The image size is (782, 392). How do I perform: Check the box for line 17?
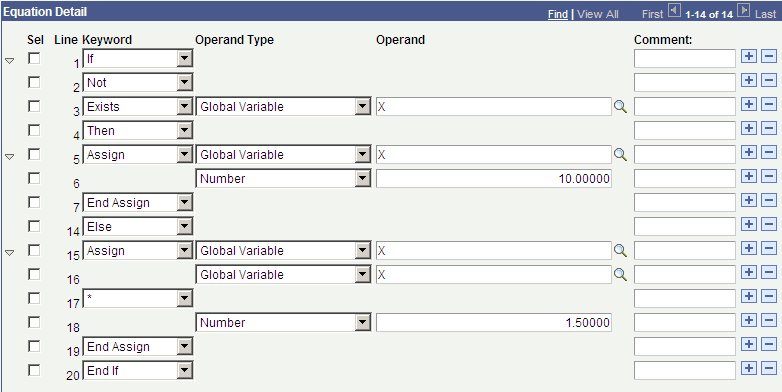pos(34,298)
